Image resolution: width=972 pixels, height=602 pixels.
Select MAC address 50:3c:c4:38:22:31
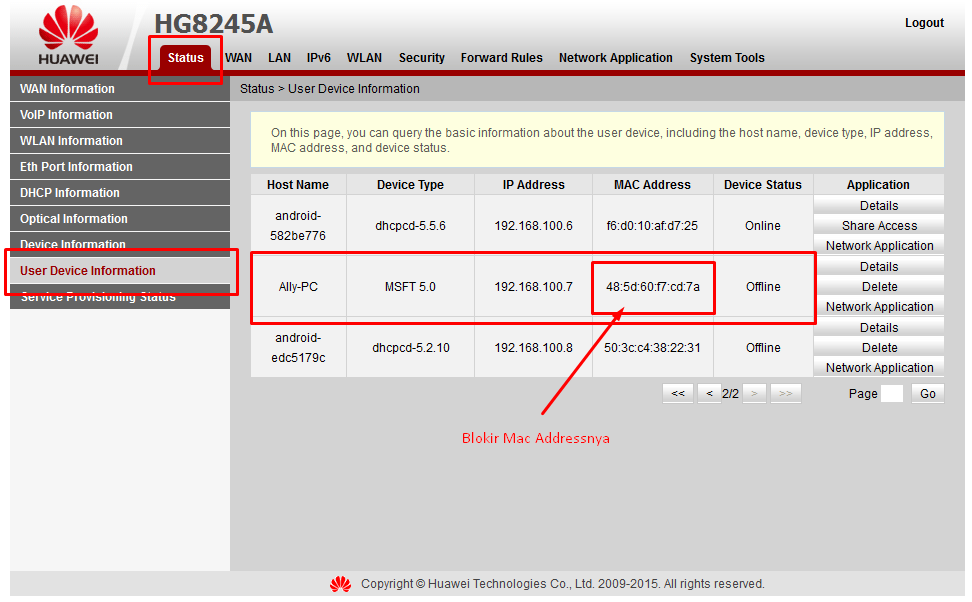click(652, 348)
